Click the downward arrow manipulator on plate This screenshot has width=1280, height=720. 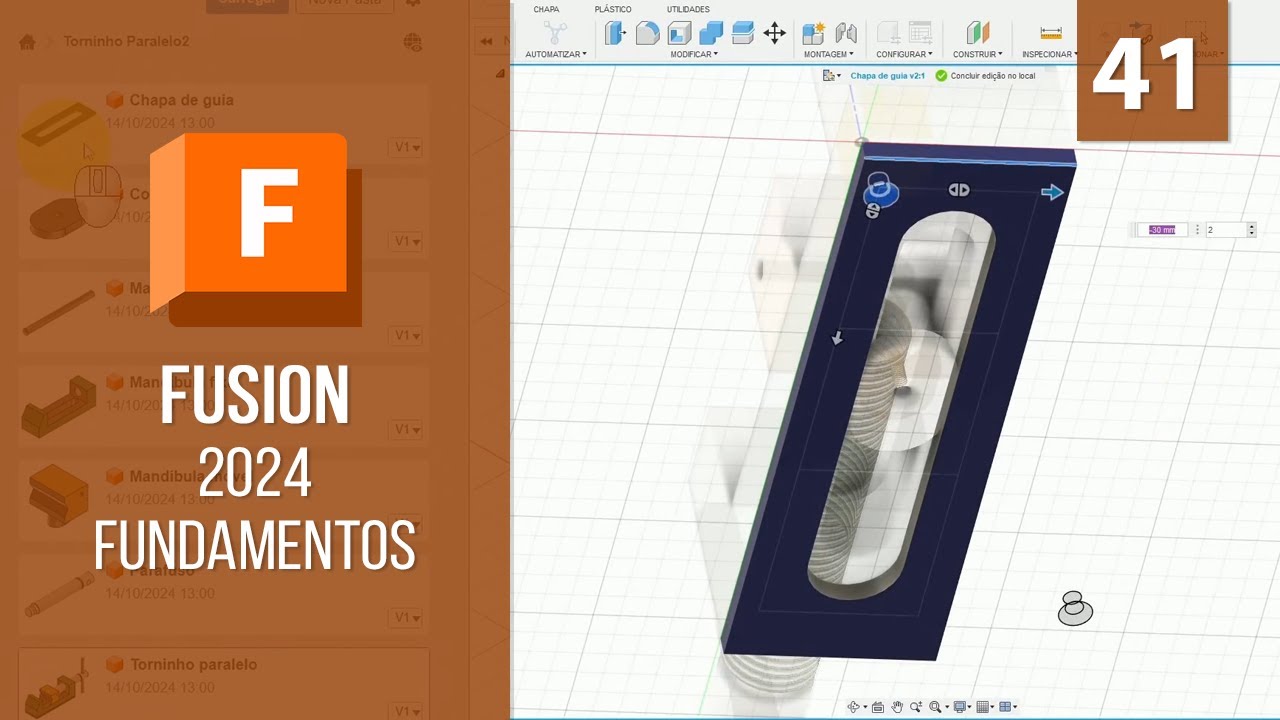[838, 339]
